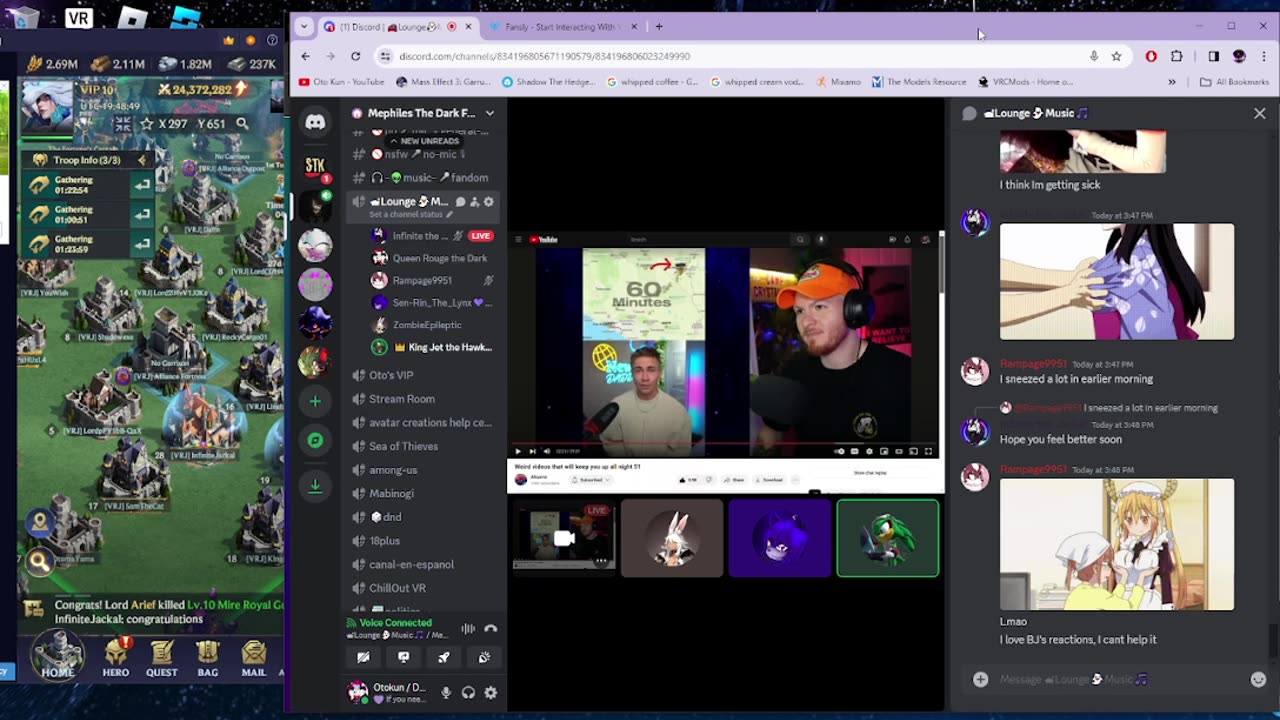This screenshot has width=1280, height=720.
Task: Join the among-us voice channel
Action: pos(425,470)
